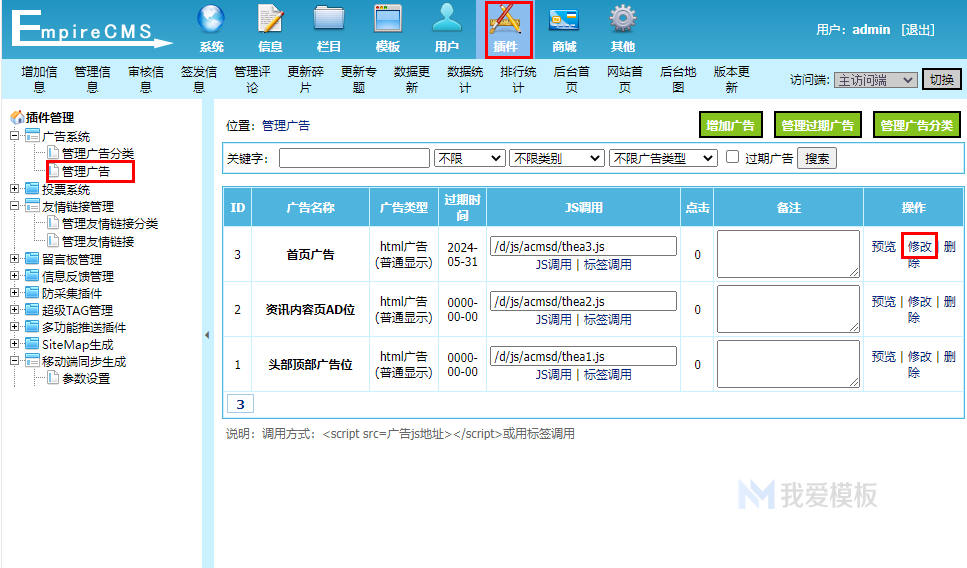Click the 管理广告 breadcrumb link
This screenshot has width=967, height=568.
tap(286, 126)
